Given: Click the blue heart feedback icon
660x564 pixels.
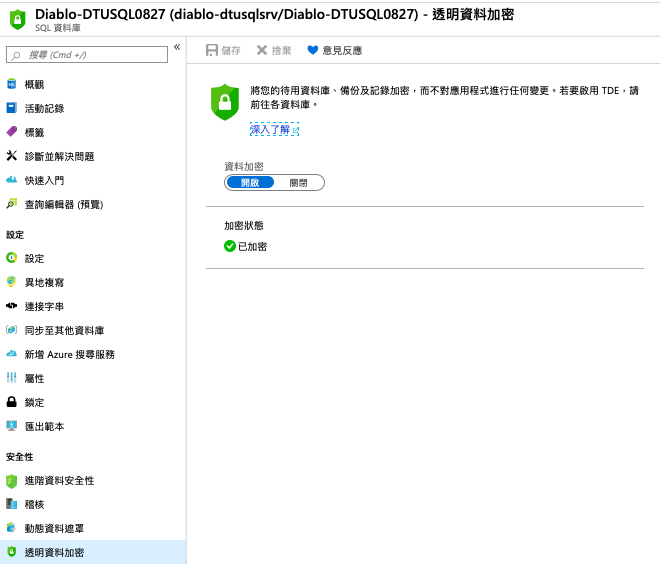Looking at the screenshot, I should tap(313, 51).
